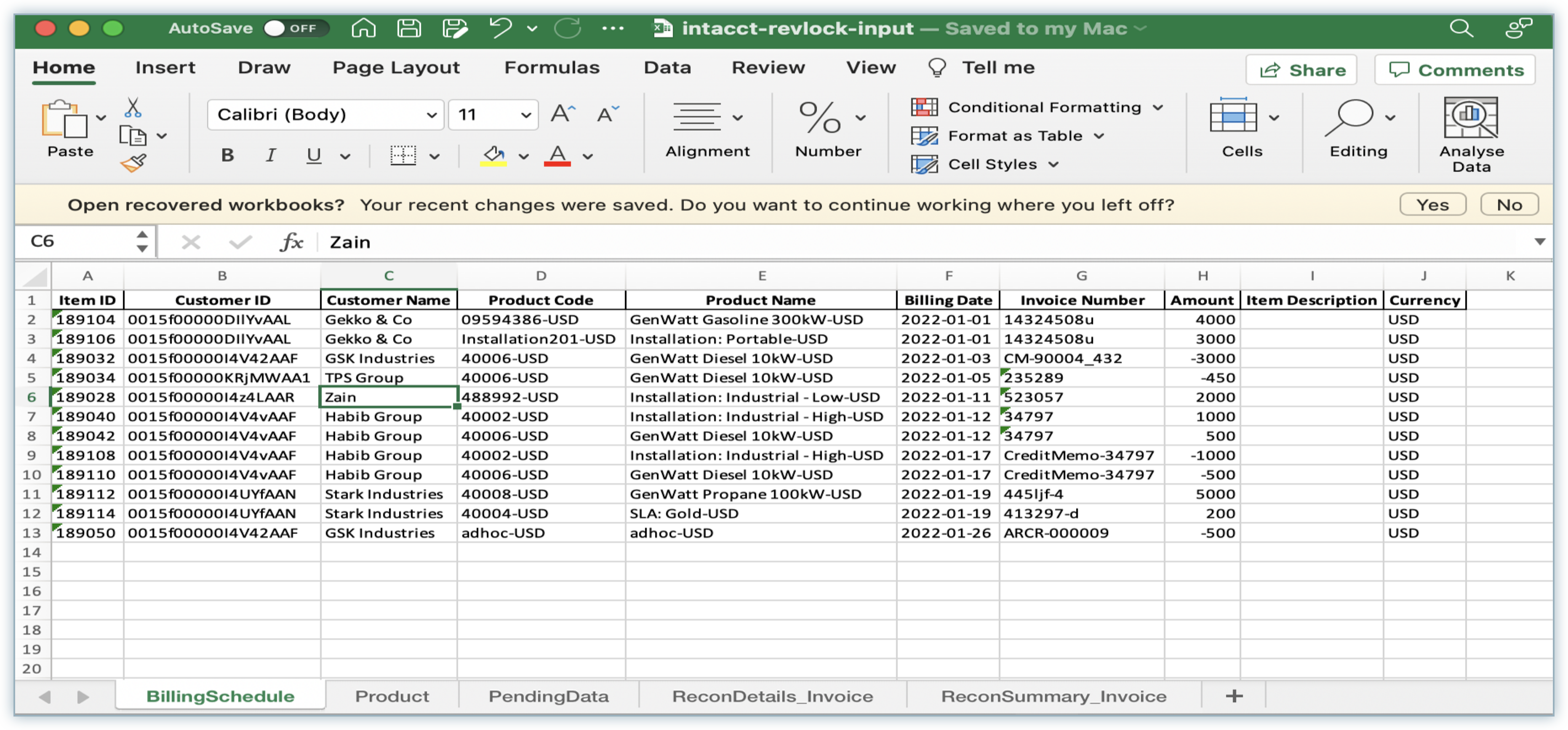The width and height of the screenshot is (1568, 730).
Task: Switch to the Page Layout ribbon tab
Action: 396,68
